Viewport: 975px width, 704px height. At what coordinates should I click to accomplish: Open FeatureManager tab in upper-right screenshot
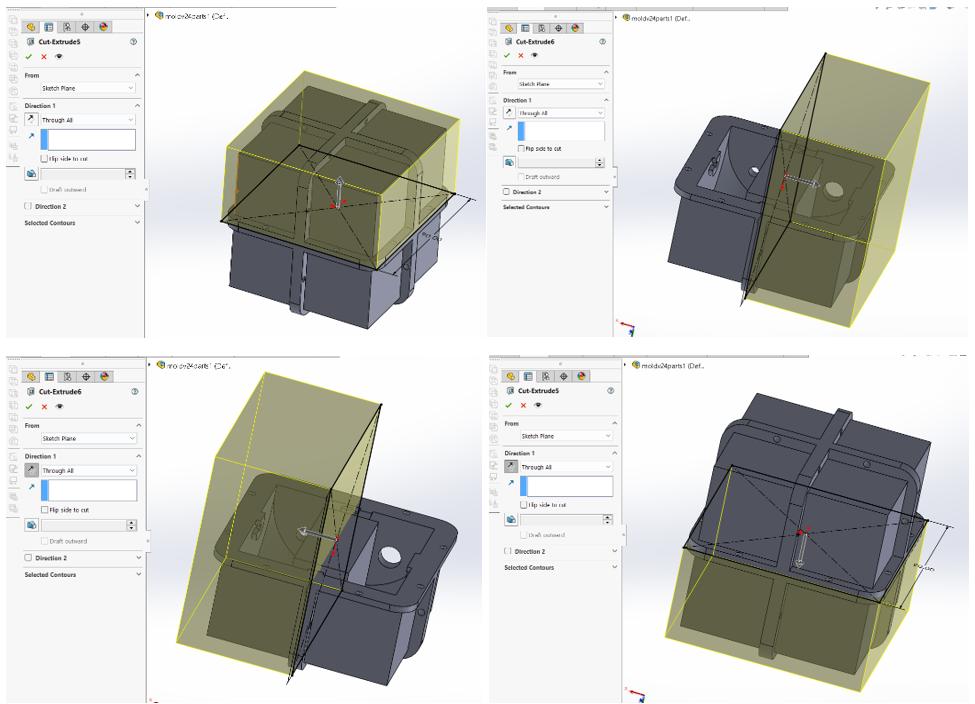pyautogui.click(x=509, y=28)
